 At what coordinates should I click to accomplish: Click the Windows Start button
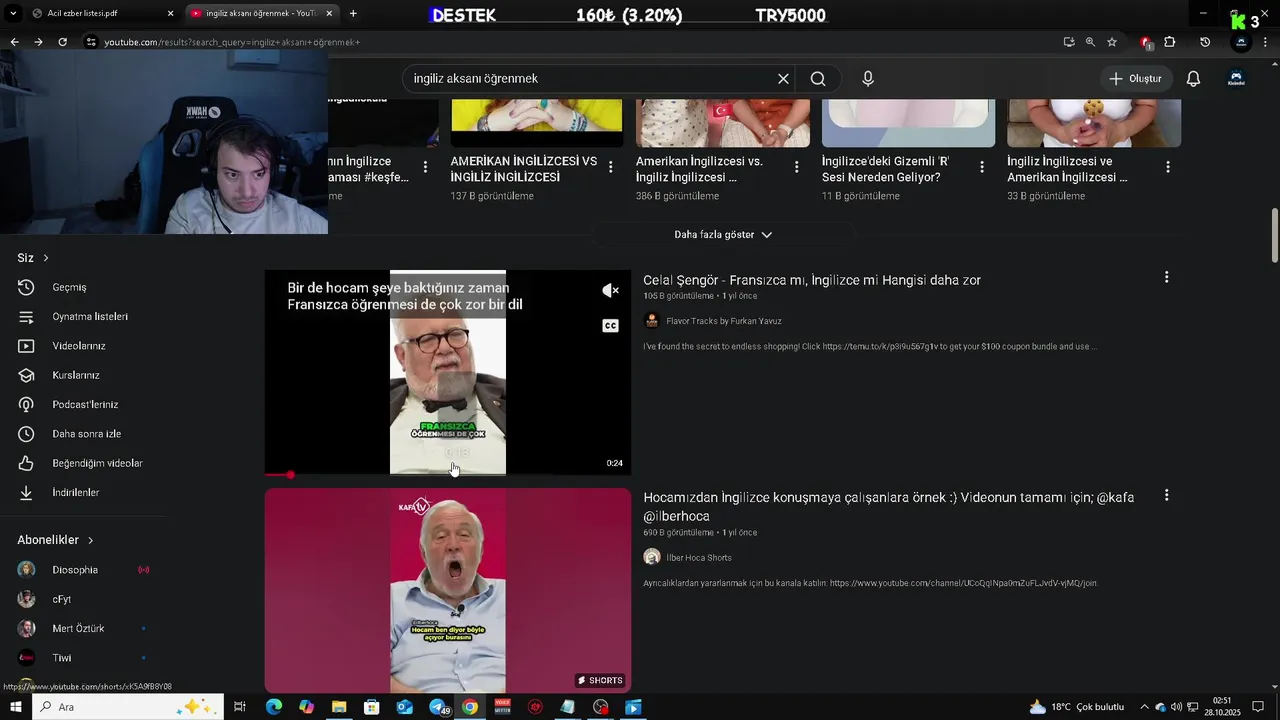[x=15, y=707]
